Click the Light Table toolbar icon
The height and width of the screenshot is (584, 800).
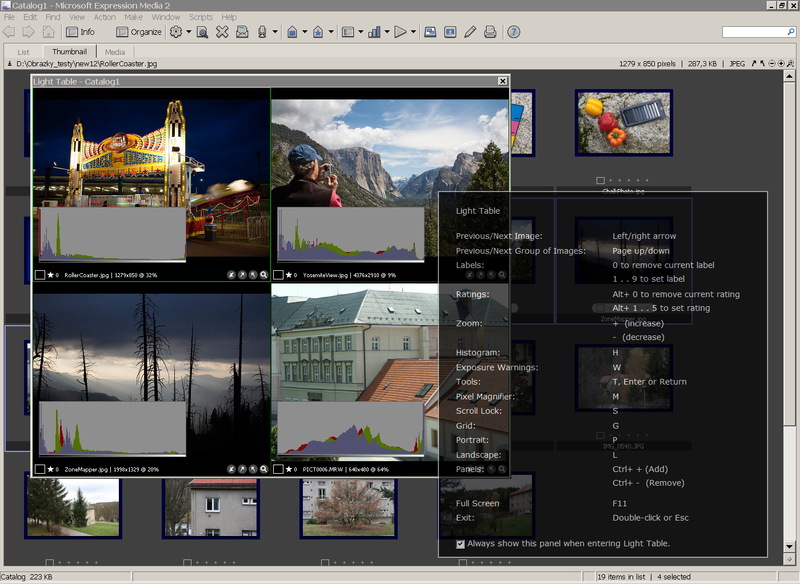430,32
